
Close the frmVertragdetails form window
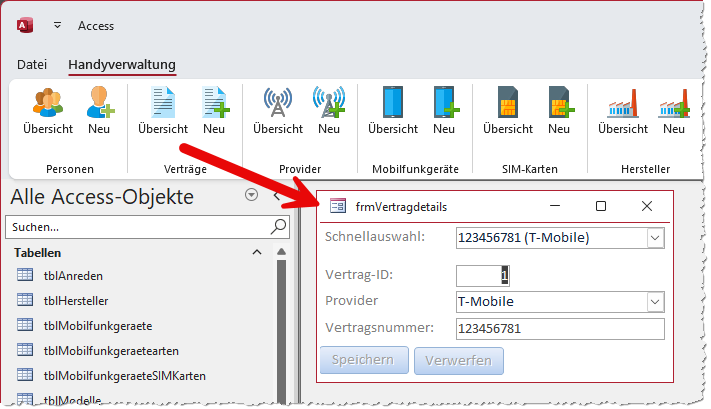[x=647, y=206]
